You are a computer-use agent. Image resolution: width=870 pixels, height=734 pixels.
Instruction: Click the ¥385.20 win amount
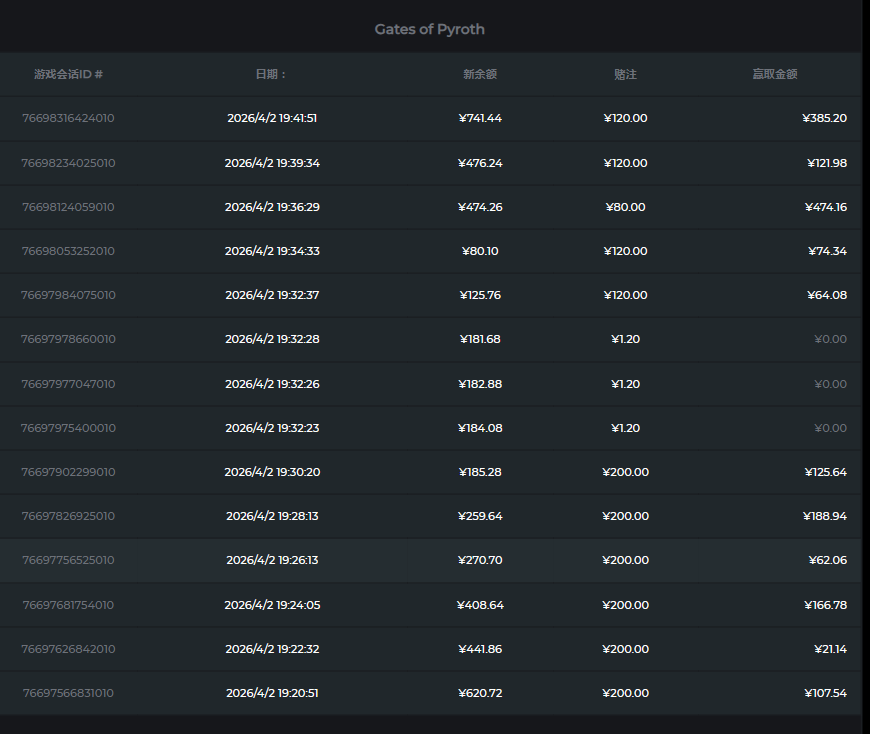coord(824,118)
